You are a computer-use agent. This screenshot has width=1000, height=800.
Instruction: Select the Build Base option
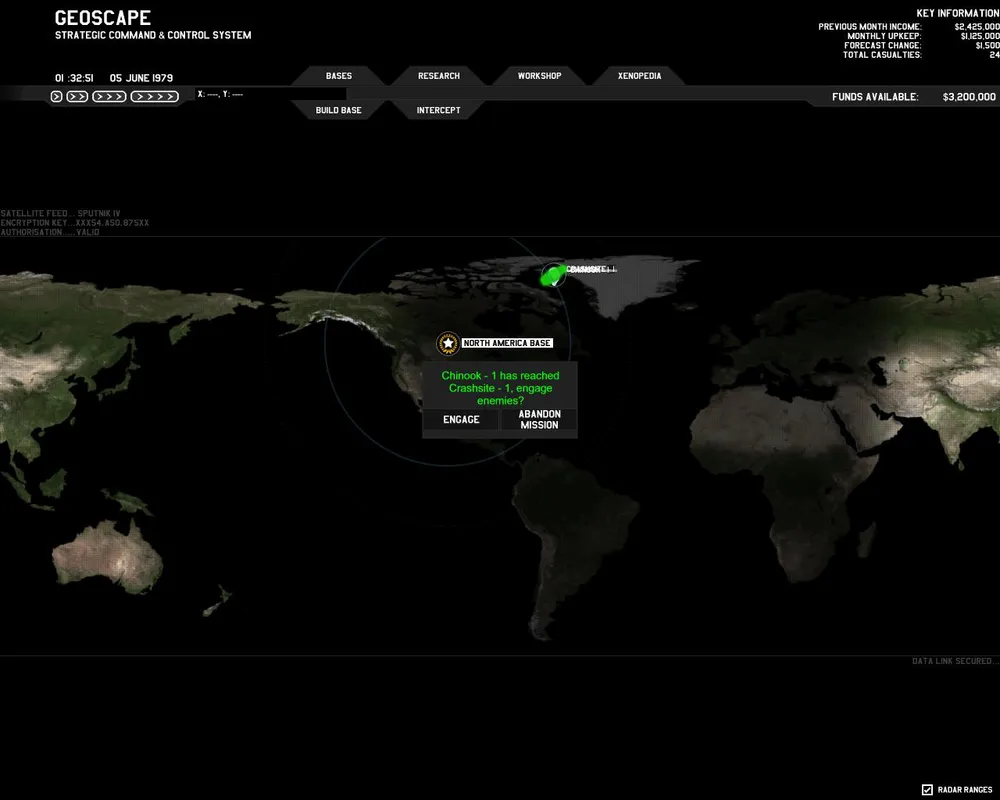339,110
